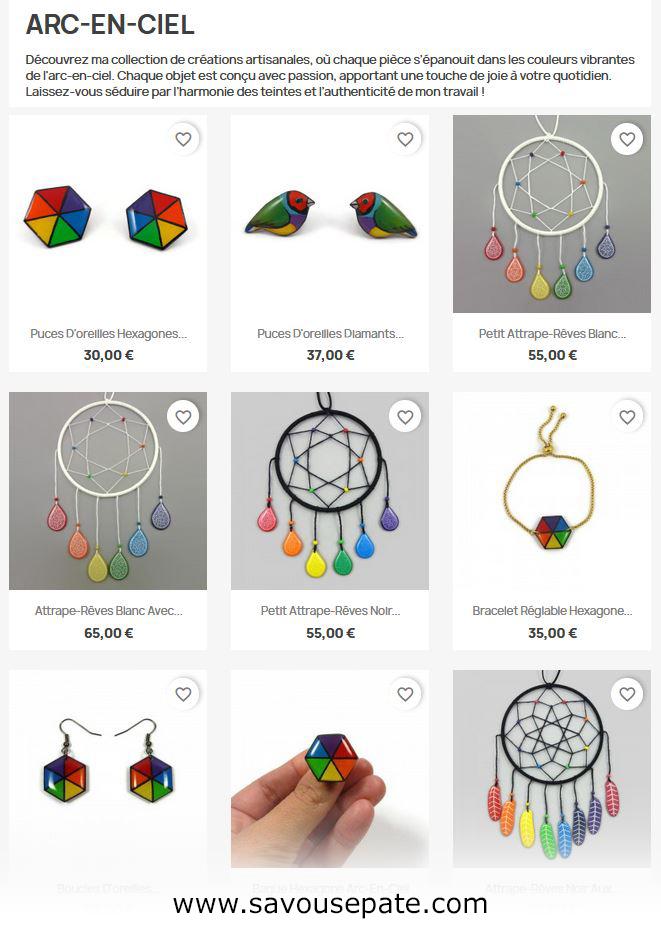Open Bracelet Réglable Hexagone title link
The width and height of the screenshot is (661, 932).
pos(552,610)
